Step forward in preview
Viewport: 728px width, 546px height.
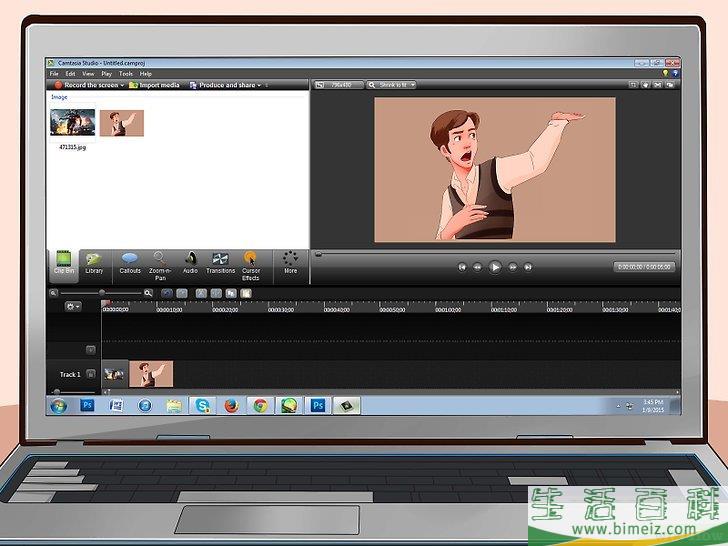point(513,267)
